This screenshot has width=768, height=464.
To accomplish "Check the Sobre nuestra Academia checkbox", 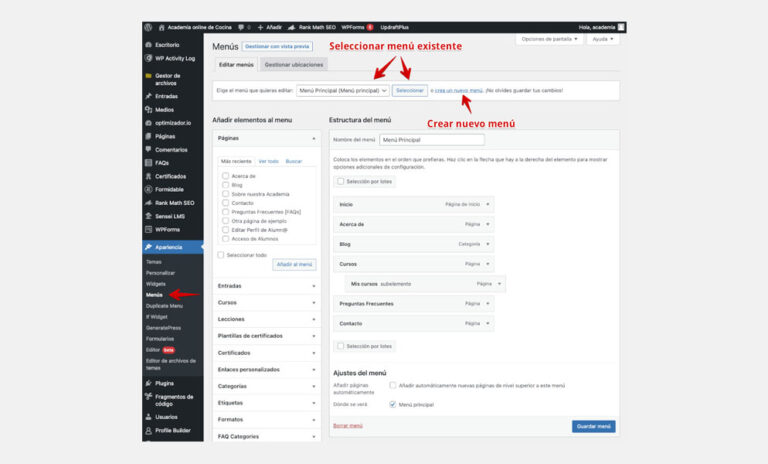I will 225,194.
